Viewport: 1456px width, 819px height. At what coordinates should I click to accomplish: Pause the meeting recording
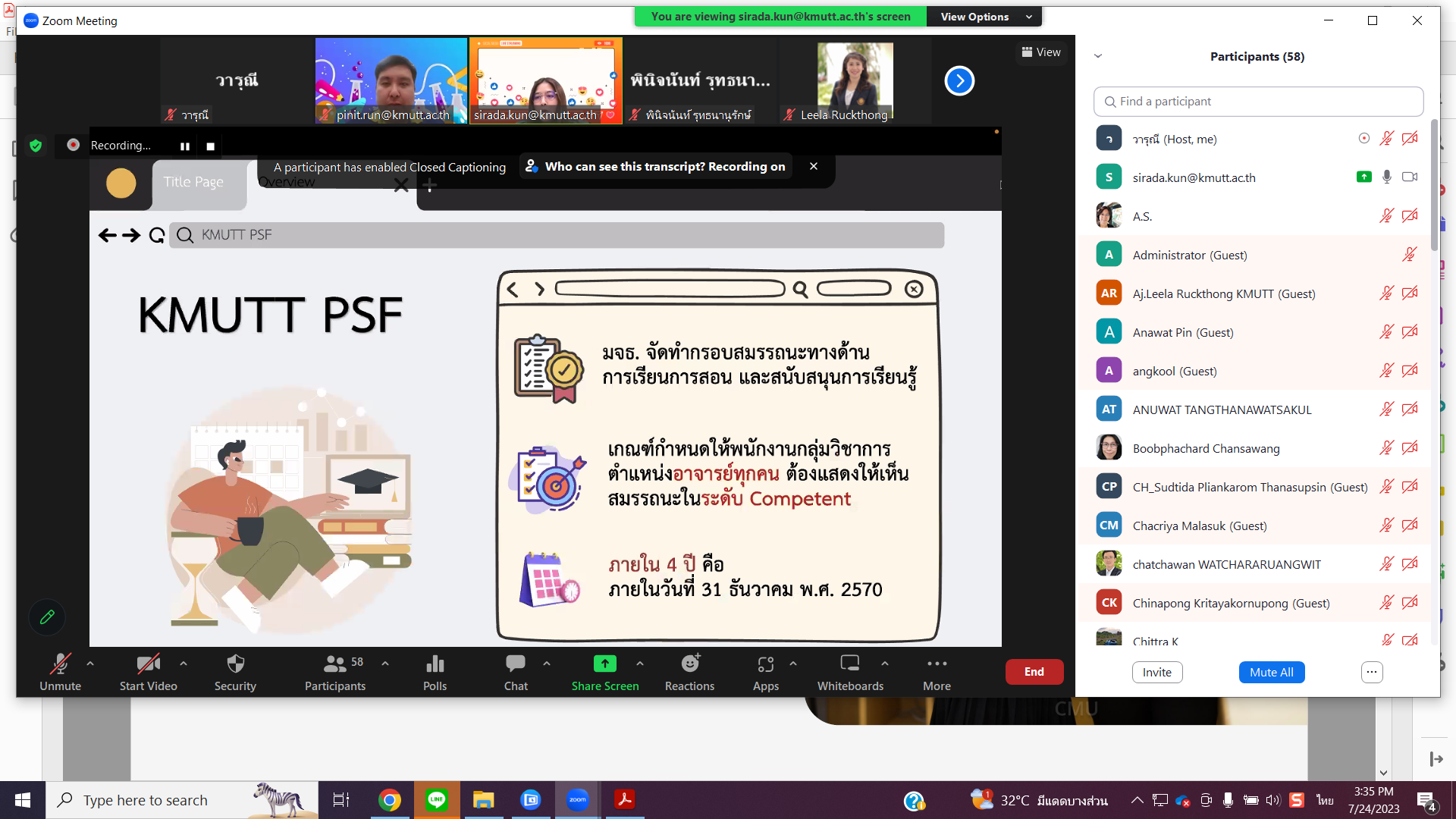coord(184,146)
